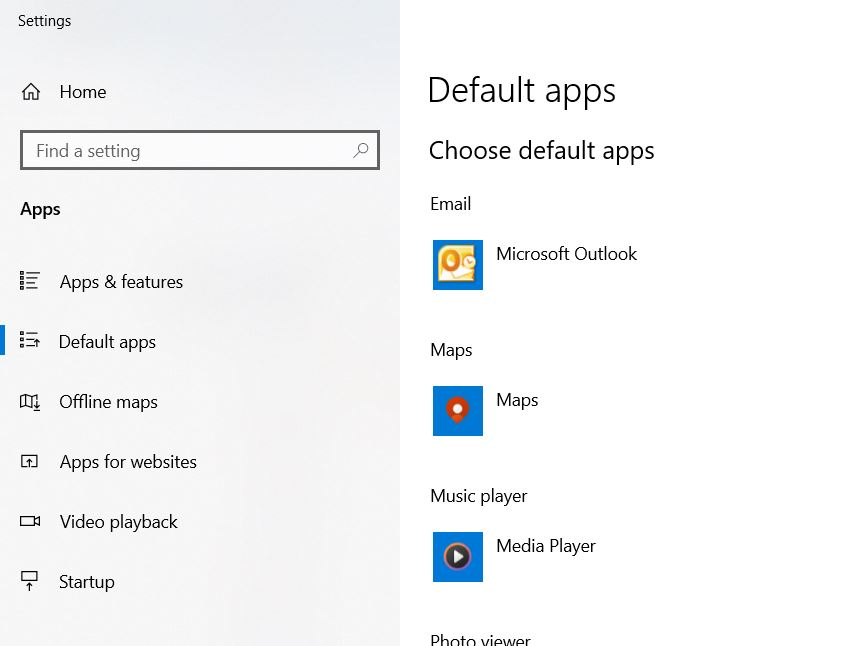Click the Media Player app icon
The height and width of the screenshot is (646, 856).
pyautogui.click(x=457, y=556)
